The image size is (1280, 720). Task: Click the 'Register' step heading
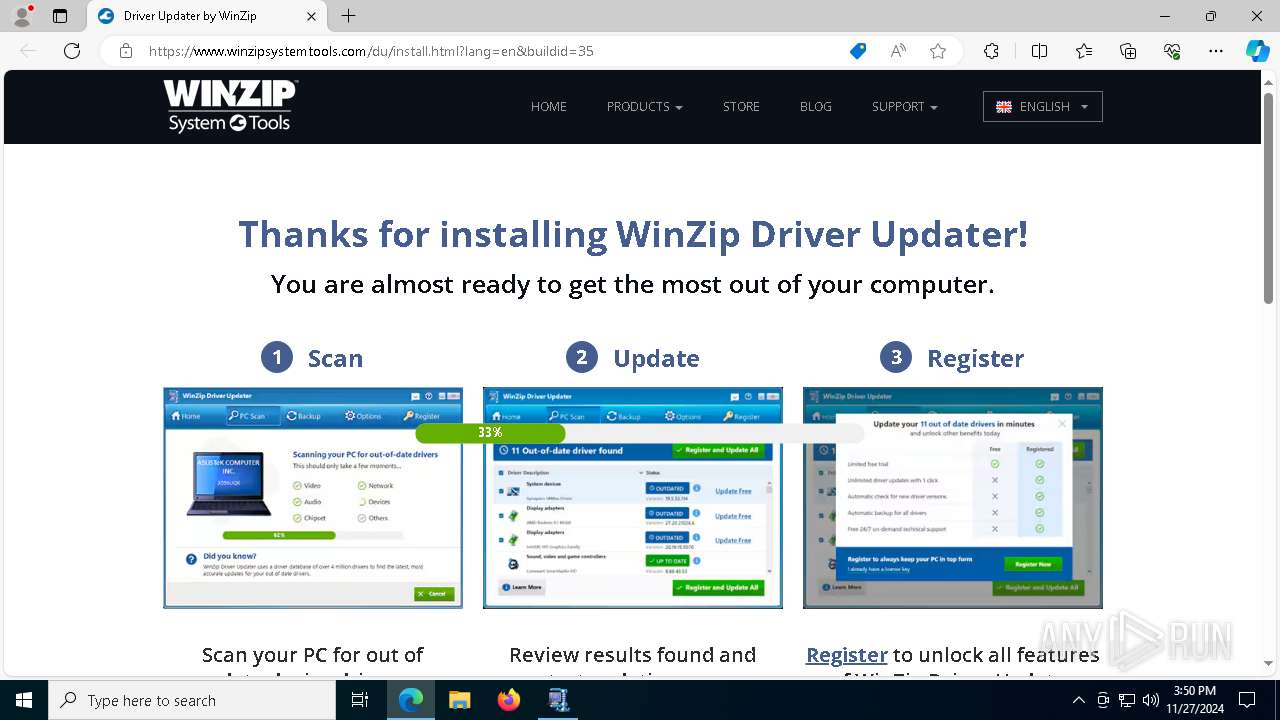point(976,358)
